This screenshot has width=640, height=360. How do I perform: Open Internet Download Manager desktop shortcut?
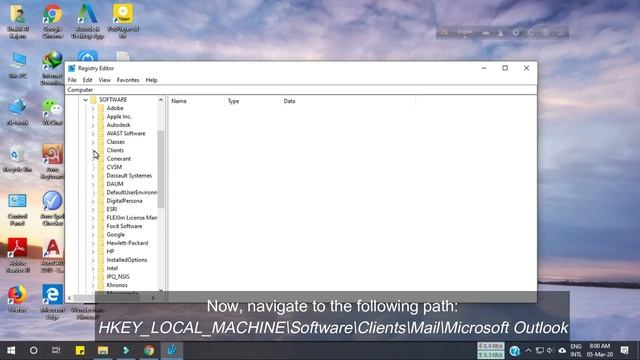(x=53, y=68)
